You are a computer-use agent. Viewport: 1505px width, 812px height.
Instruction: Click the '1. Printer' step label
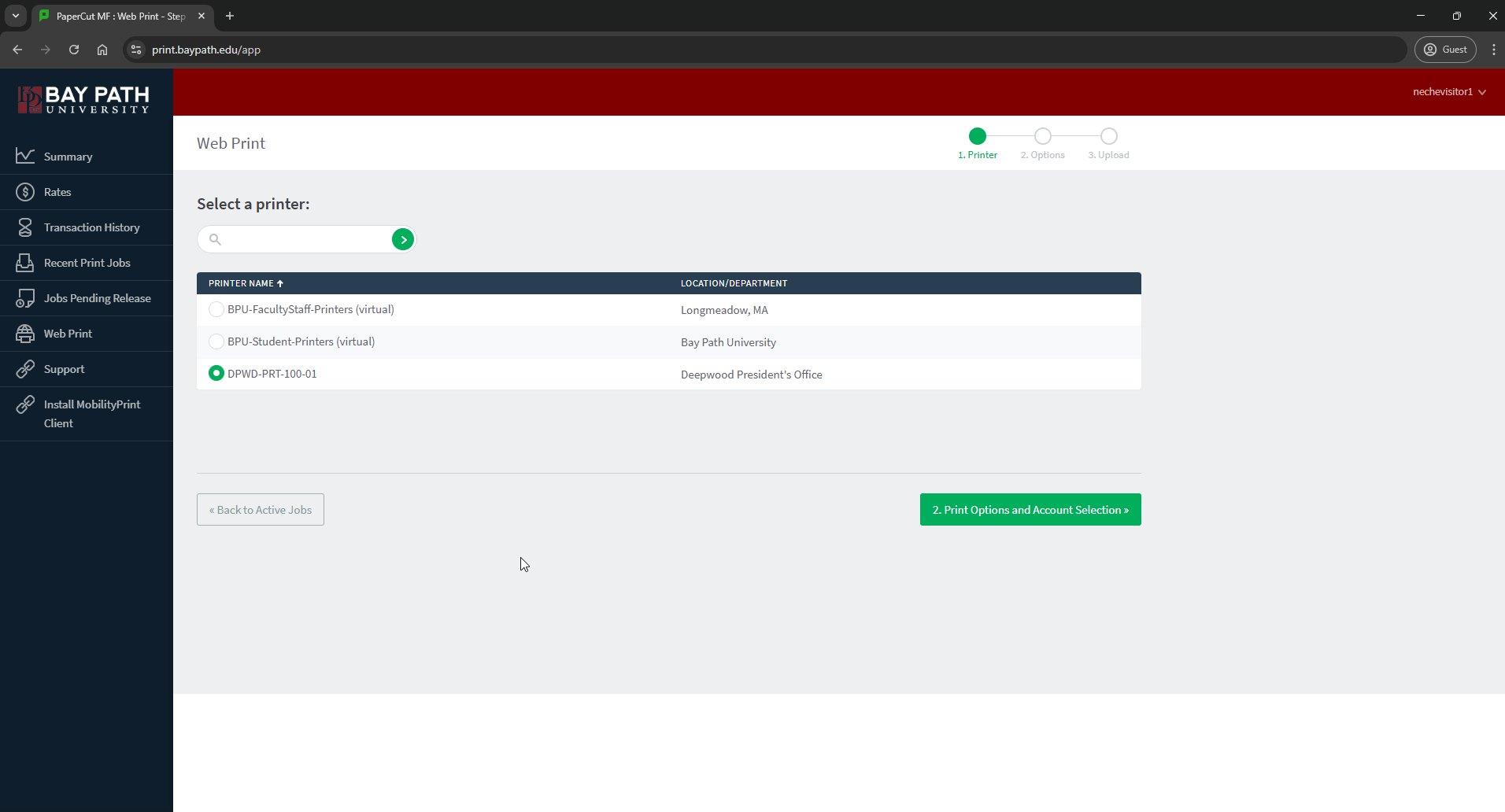pos(978,155)
